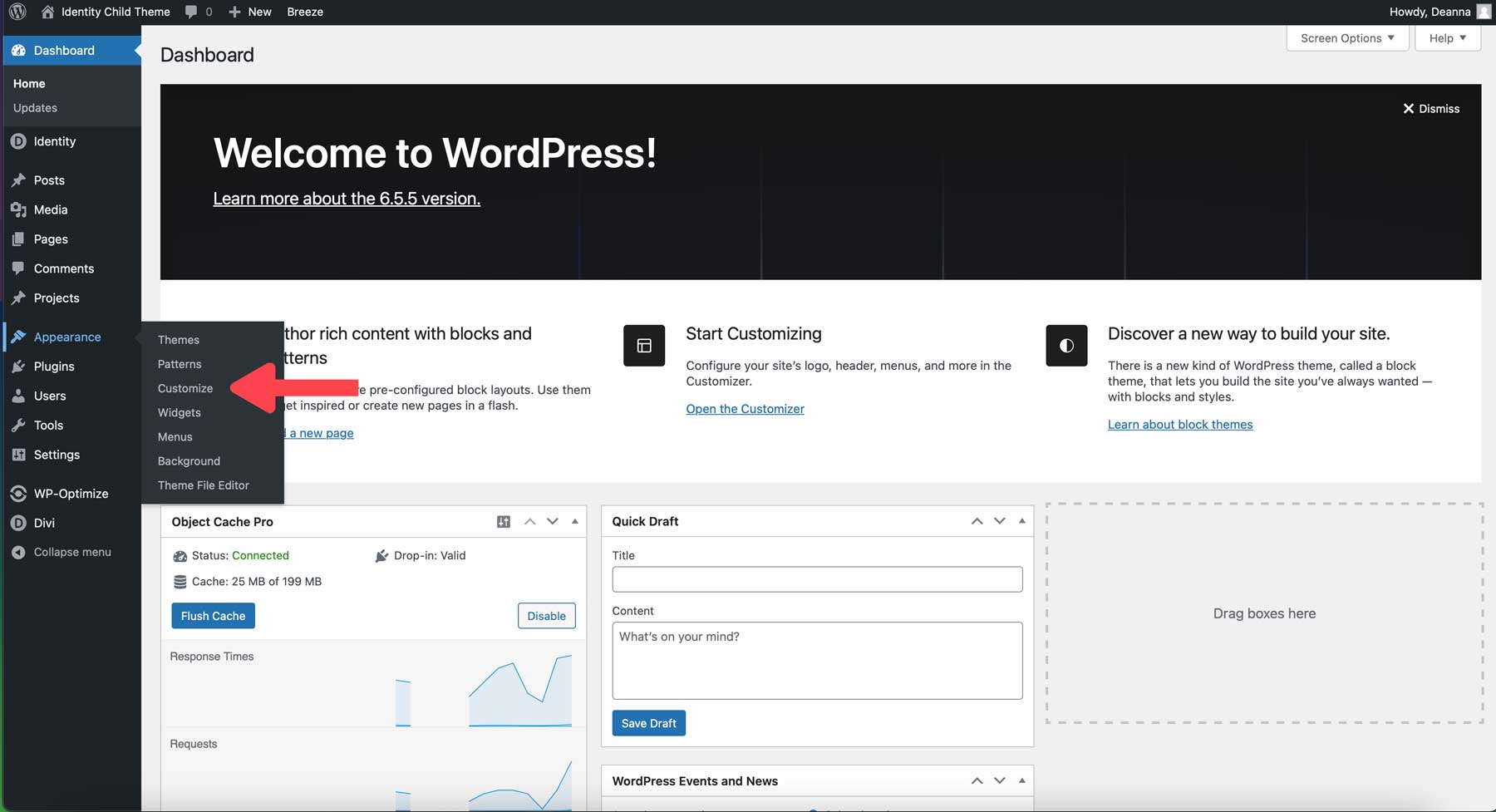Open Themes in Appearance submenu
The width and height of the screenshot is (1496, 812).
(x=179, y=340)
